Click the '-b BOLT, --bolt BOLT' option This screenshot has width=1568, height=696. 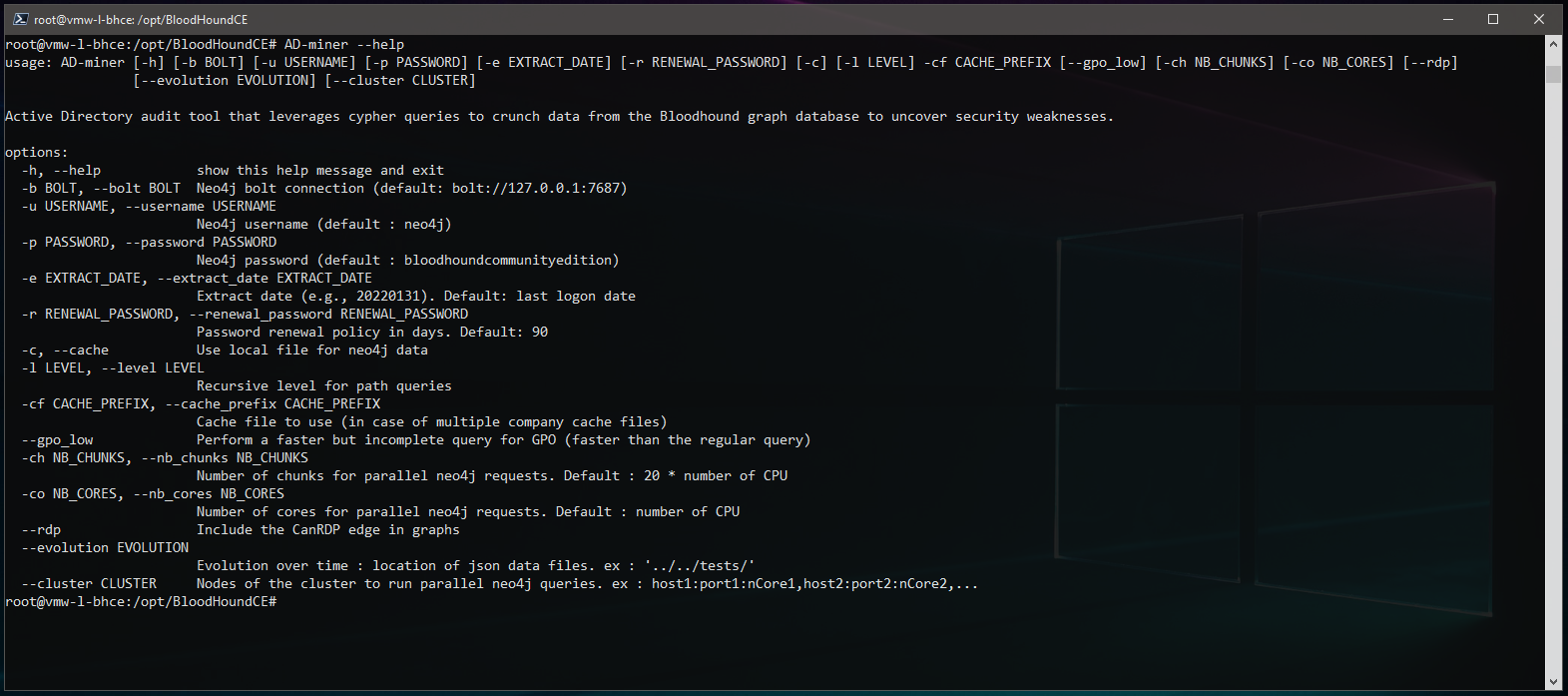click(101, 188)
